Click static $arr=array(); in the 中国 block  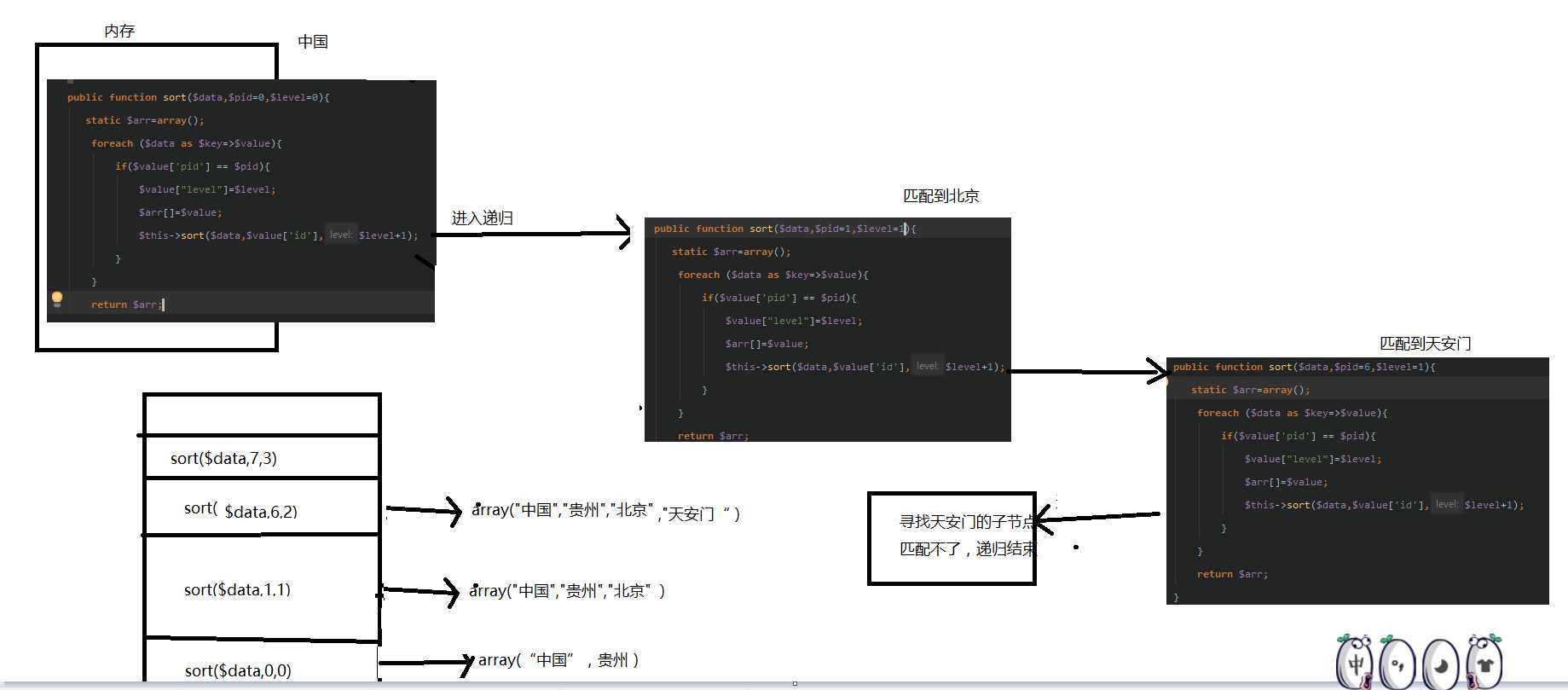[144, 120]
